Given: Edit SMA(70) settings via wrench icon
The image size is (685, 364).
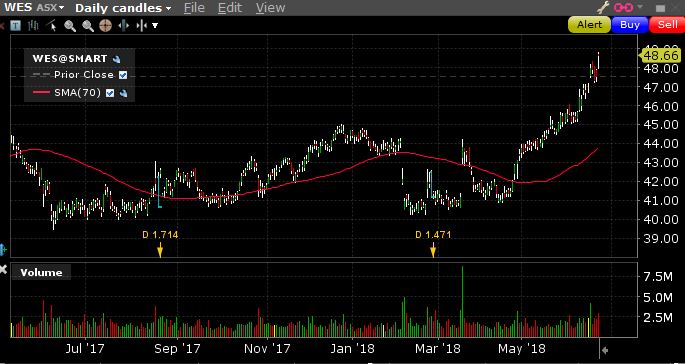Looking at the screenshot, I should (124, 93).
